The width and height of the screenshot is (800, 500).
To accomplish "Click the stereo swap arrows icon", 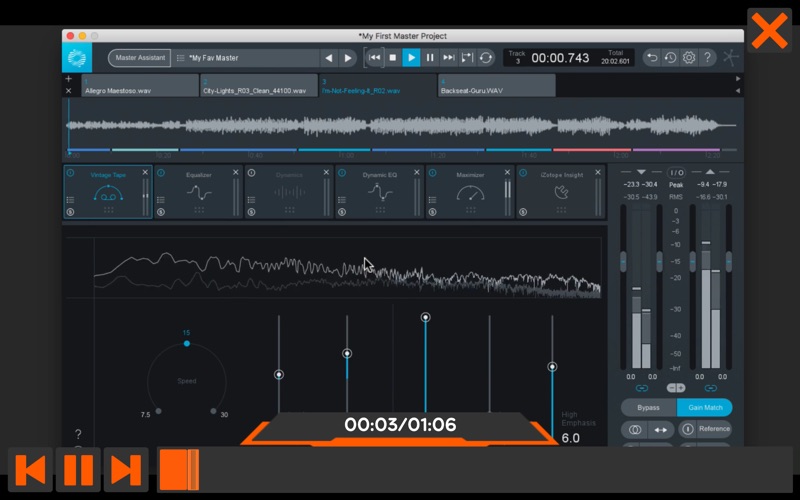I will click(x=660, y=430).
